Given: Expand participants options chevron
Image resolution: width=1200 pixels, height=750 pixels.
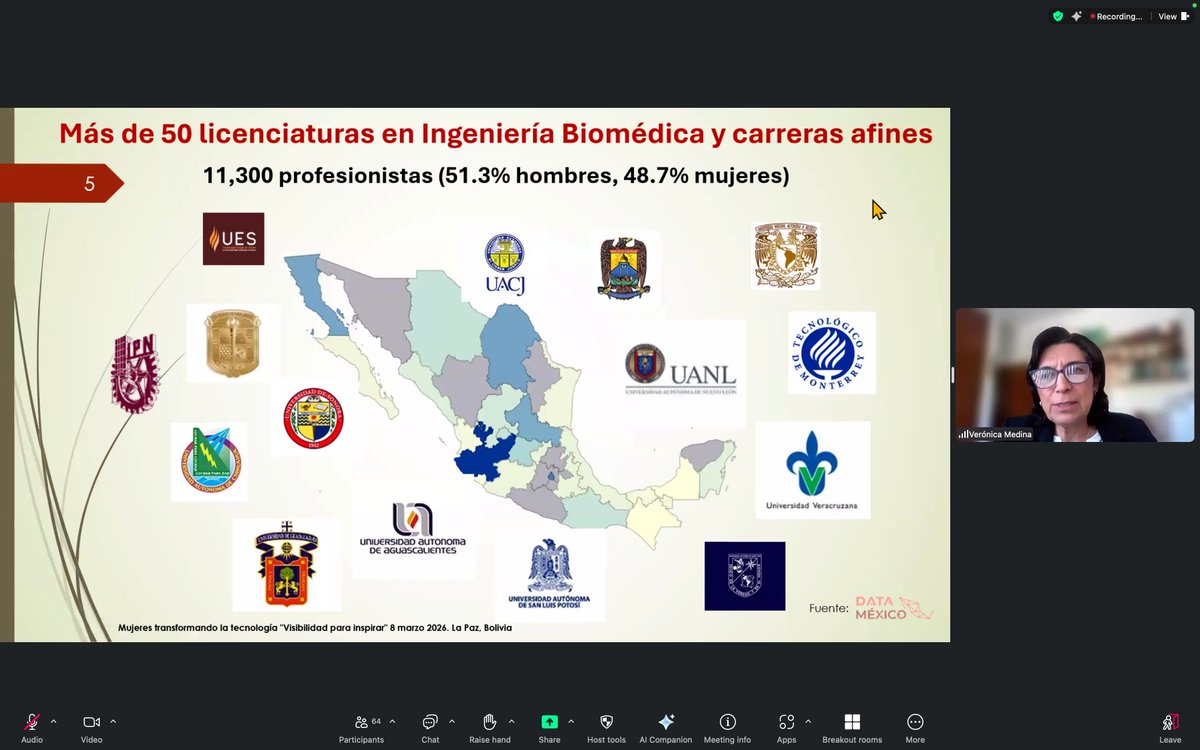Looking at the screenshot, I should pyautogui.click(x=392, y=721).
